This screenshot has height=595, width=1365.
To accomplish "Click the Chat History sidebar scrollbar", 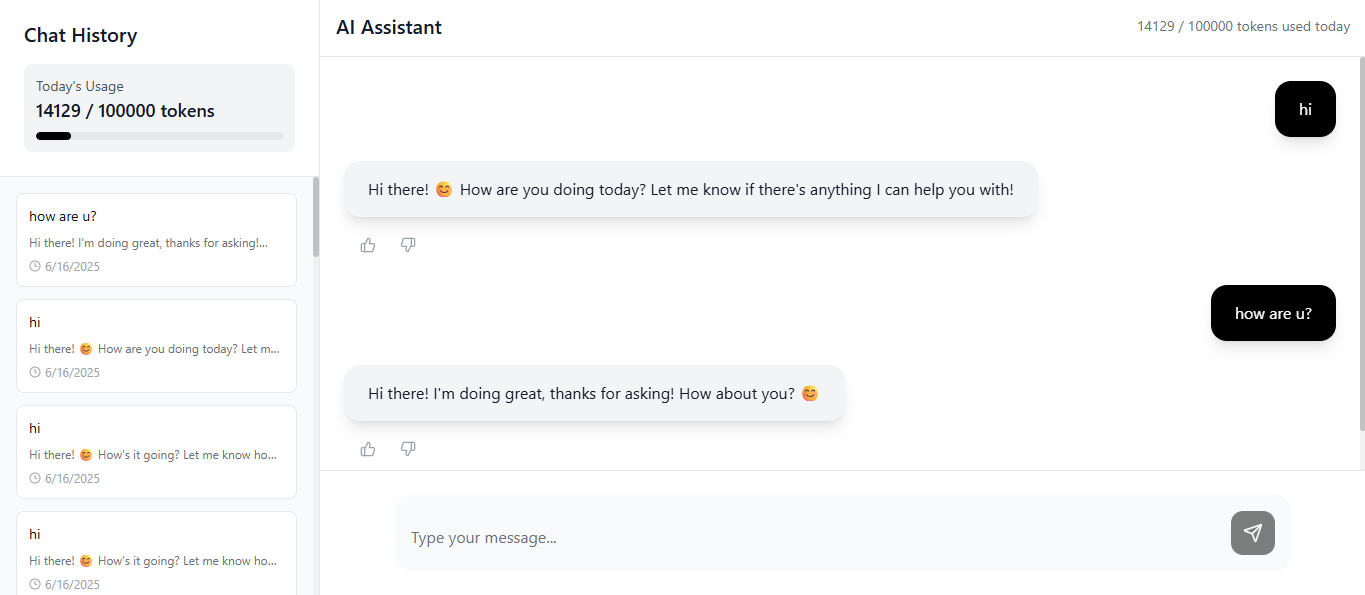I will click(x=316, y=218).
